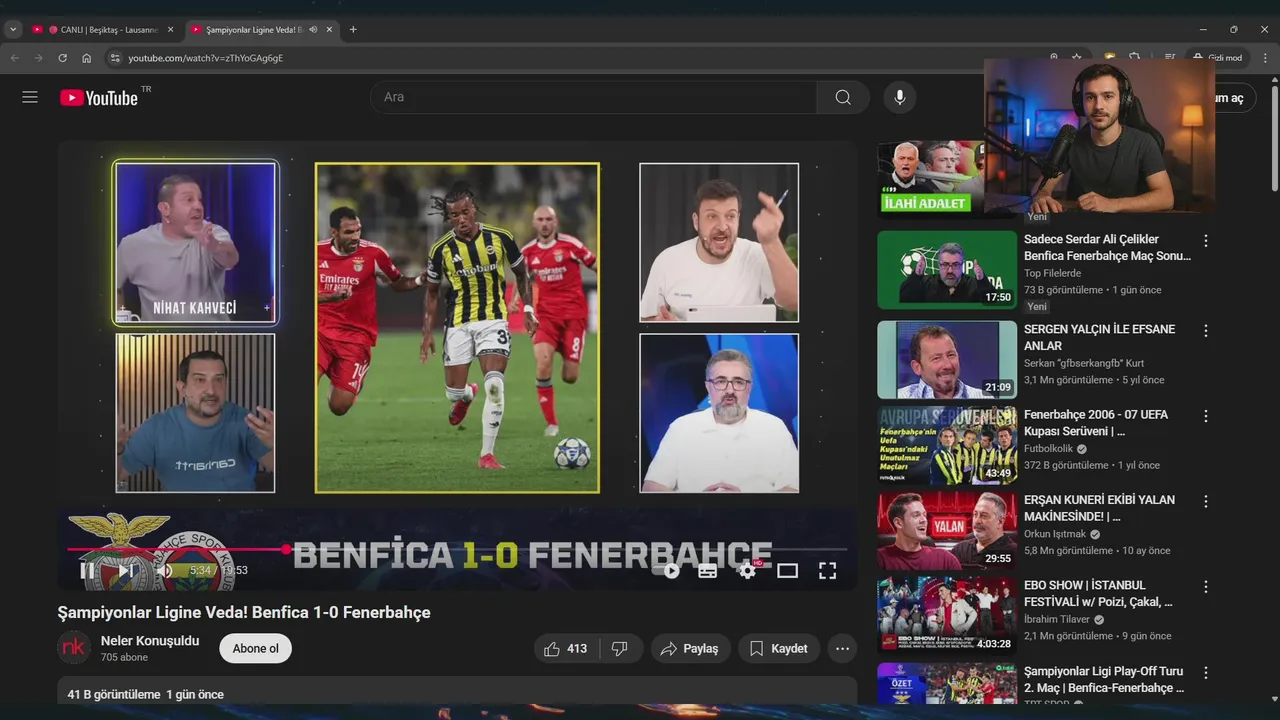Image resolution: width=1280 pixels, height=720 pixels.
Task: Open 'EBO SHOW | İSTANBUL FESTİVALİ' video title
Action: (x=1098, y=593)
